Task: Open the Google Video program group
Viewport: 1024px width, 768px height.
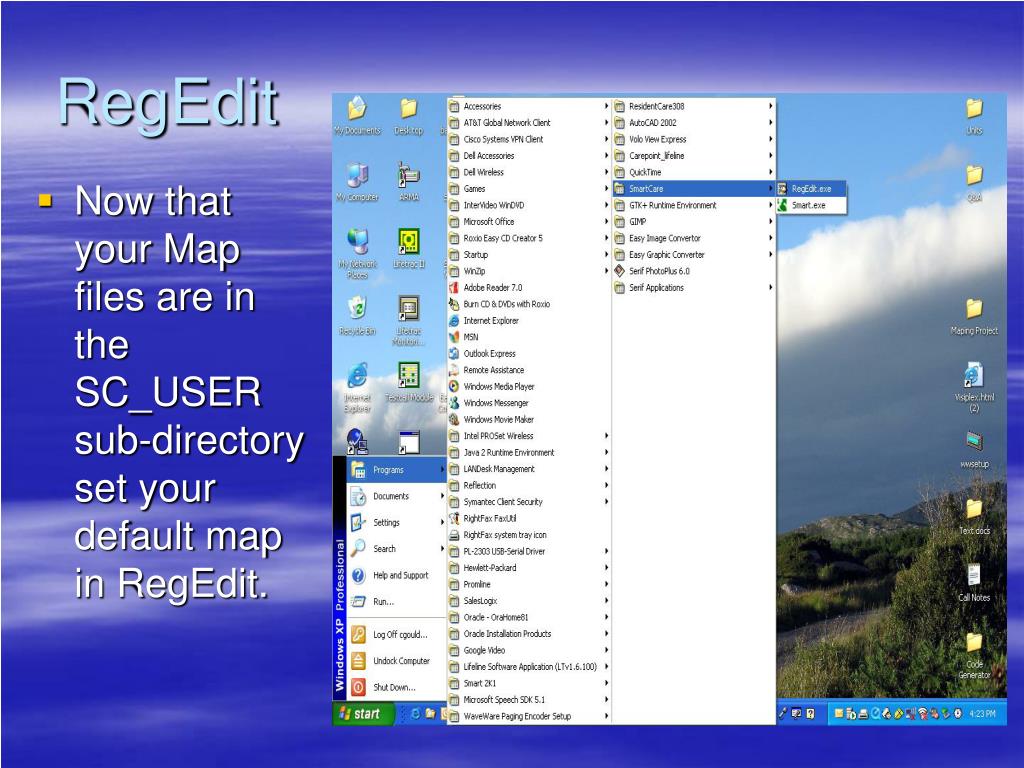Action: click(529, 650)
